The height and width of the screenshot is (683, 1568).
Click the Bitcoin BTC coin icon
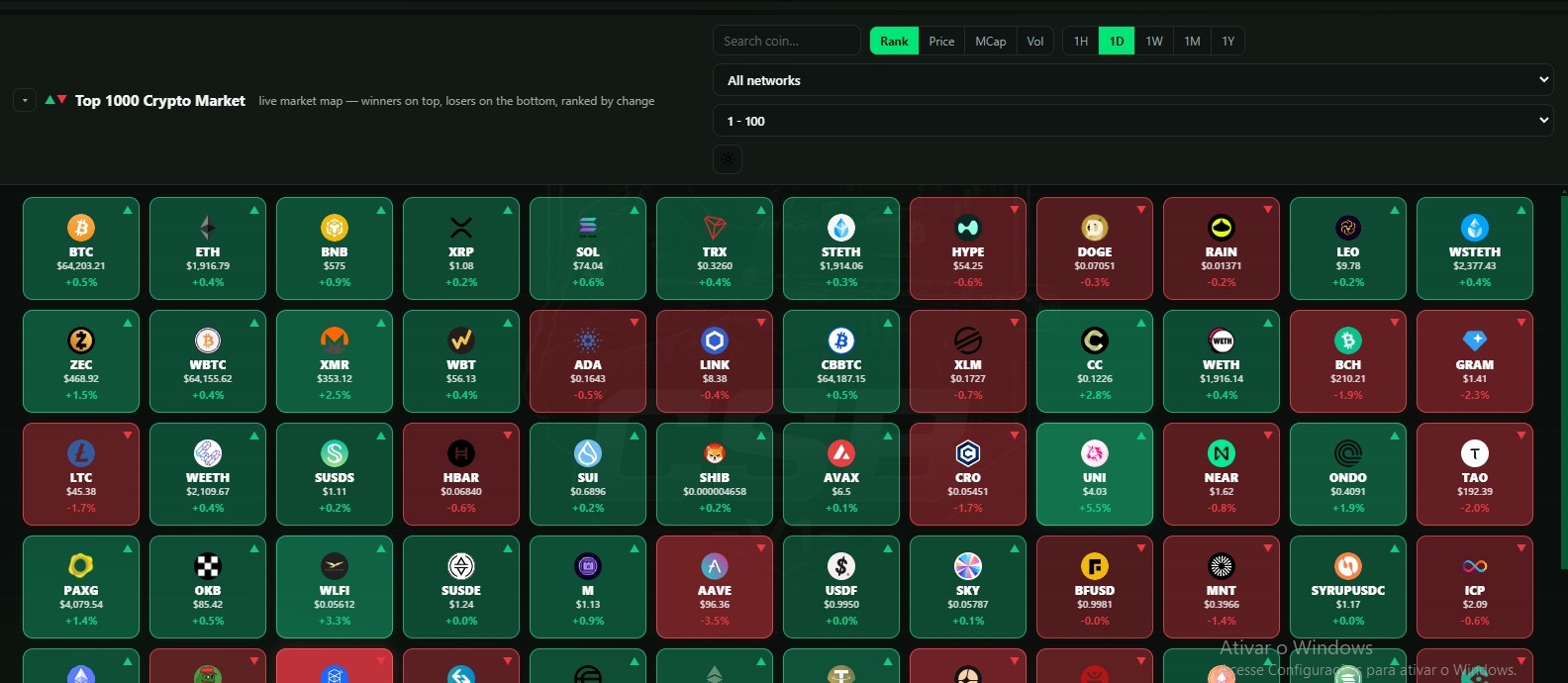(x=81, y=228)
